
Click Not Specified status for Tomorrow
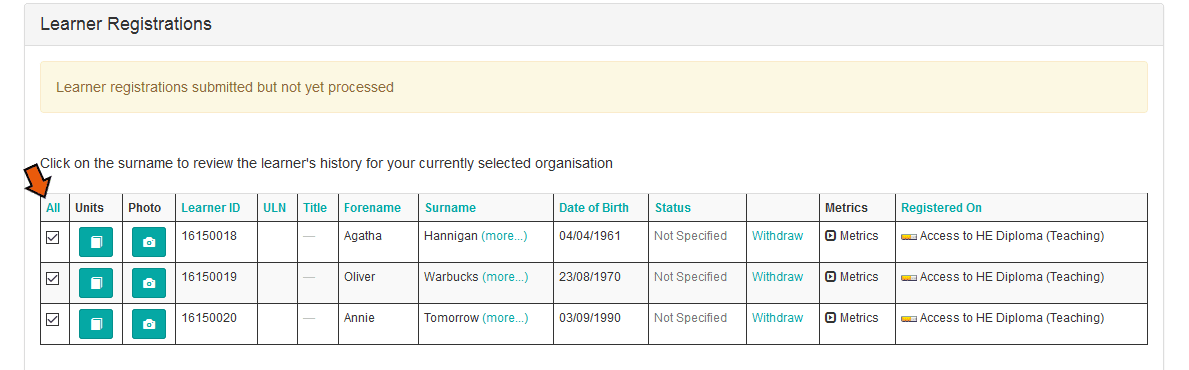tap(691, 318)
